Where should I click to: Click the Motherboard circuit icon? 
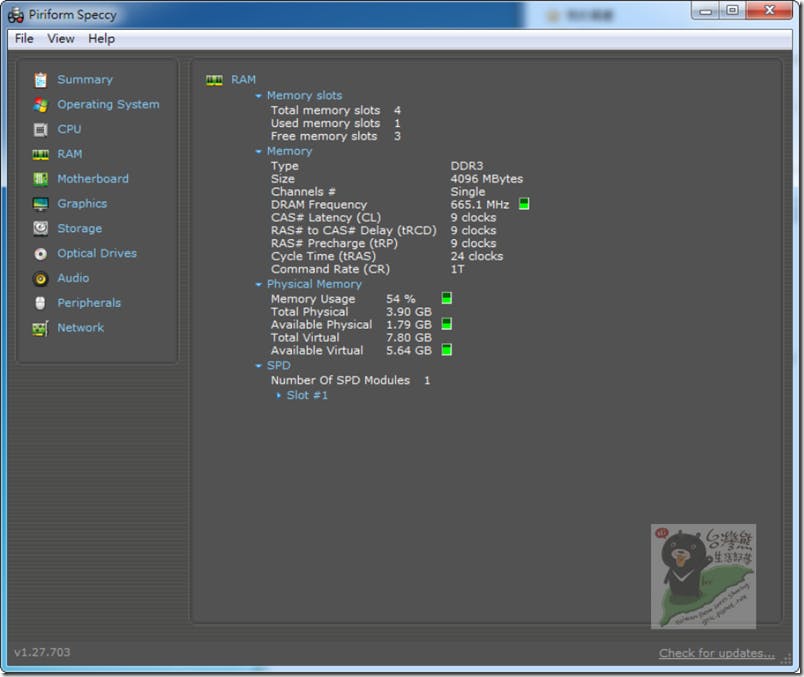(x=41, y=179)
